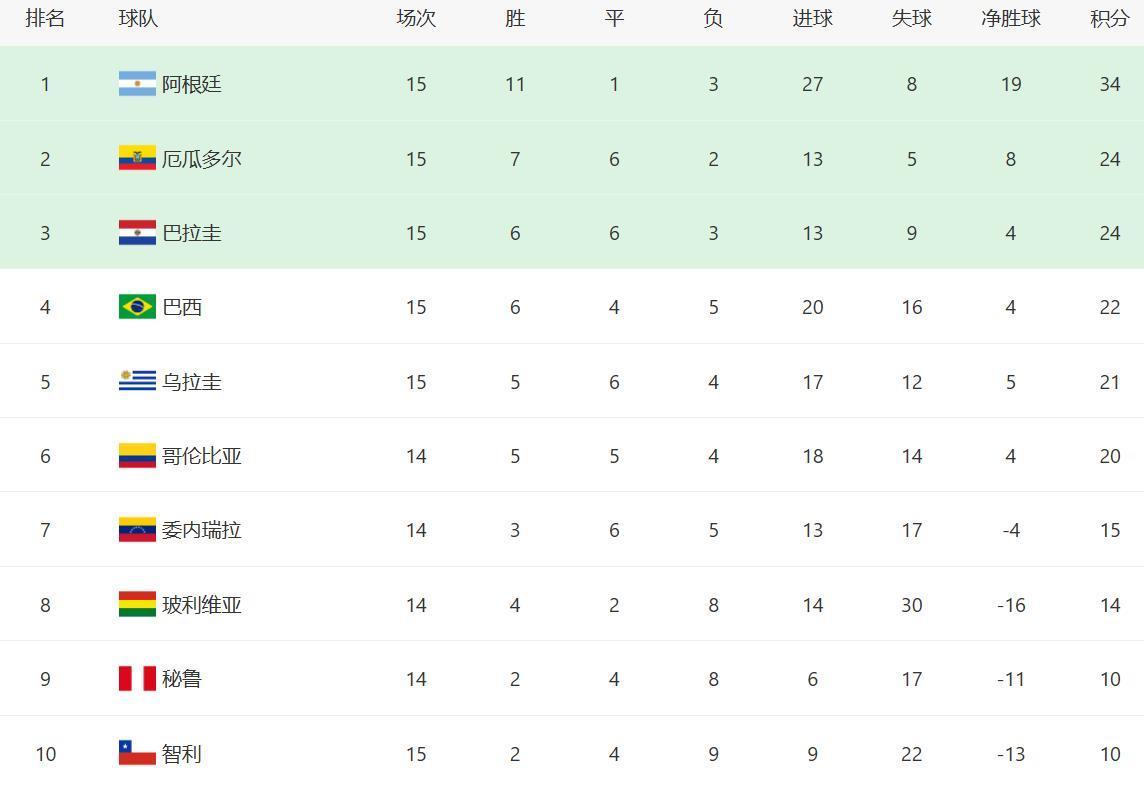The width and height of the screenshot is (1144, 787).
Task: Click the Argentina flag icon
Action: click(137, 84)
